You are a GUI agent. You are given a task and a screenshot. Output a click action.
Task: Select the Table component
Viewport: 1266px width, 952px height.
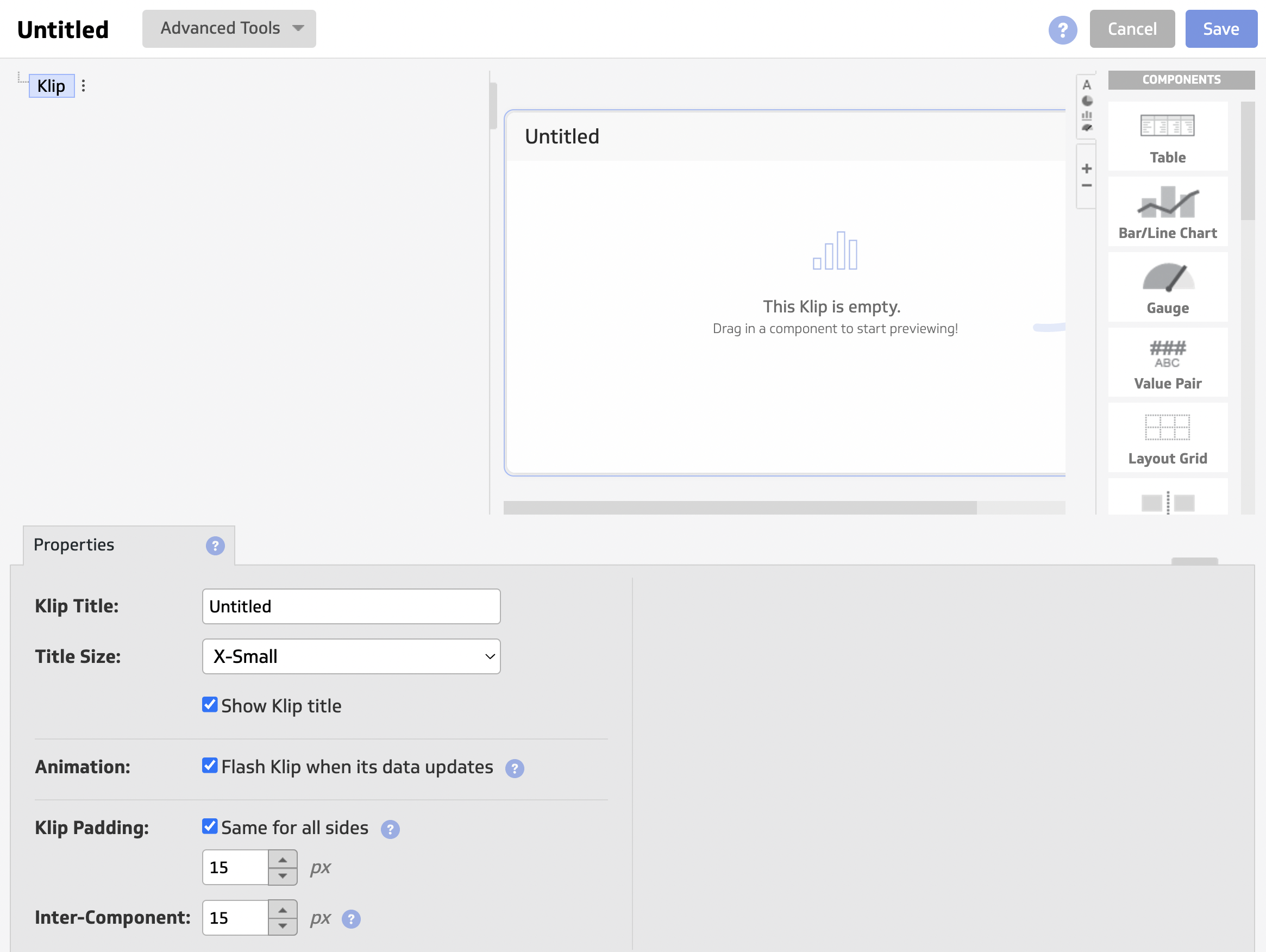point(1167,136)
